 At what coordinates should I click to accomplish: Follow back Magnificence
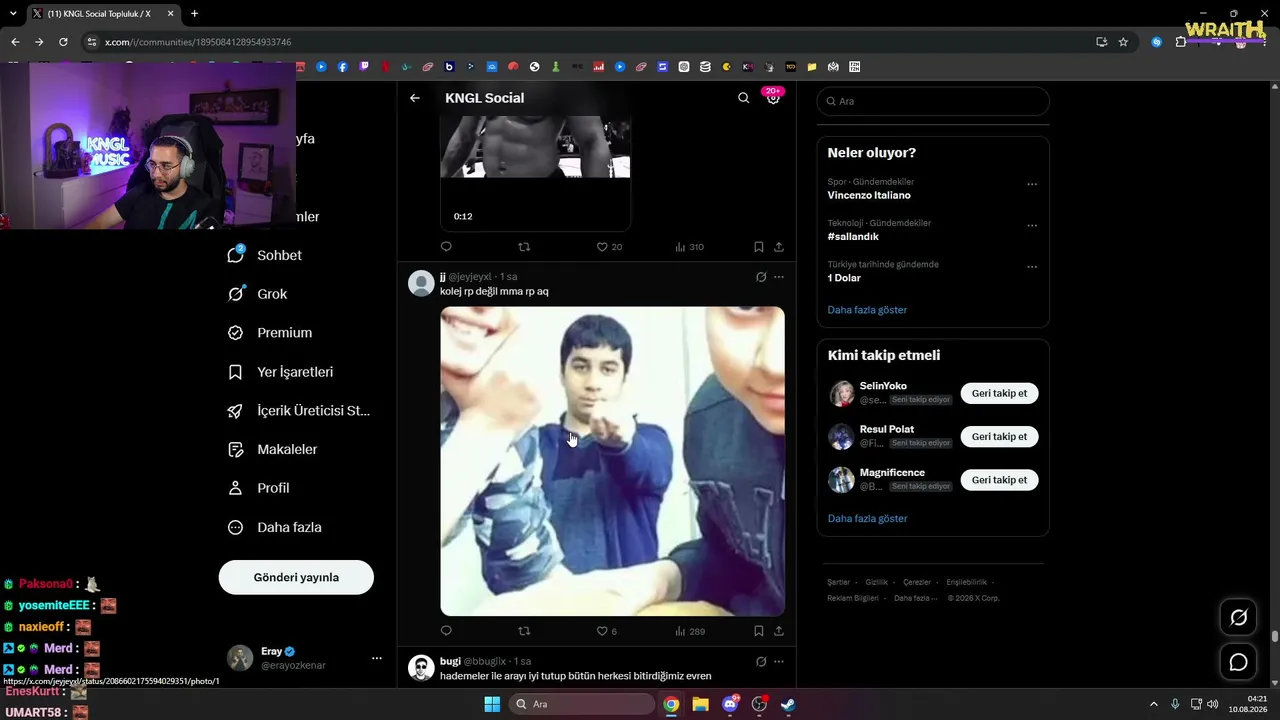(x=999, y=480)
